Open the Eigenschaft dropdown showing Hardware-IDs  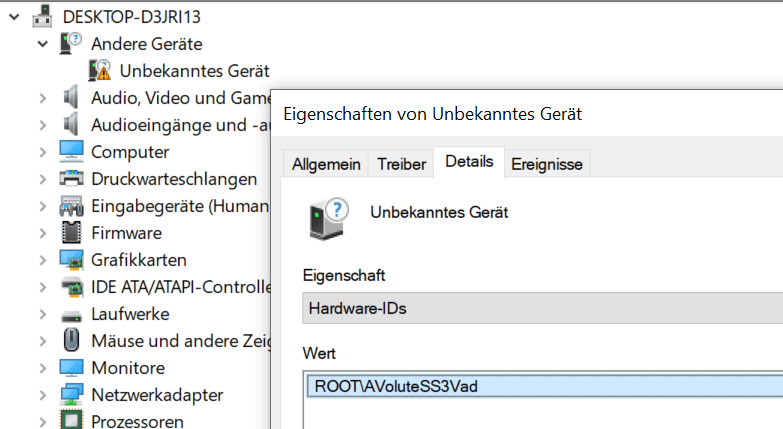tap(543, 308)
